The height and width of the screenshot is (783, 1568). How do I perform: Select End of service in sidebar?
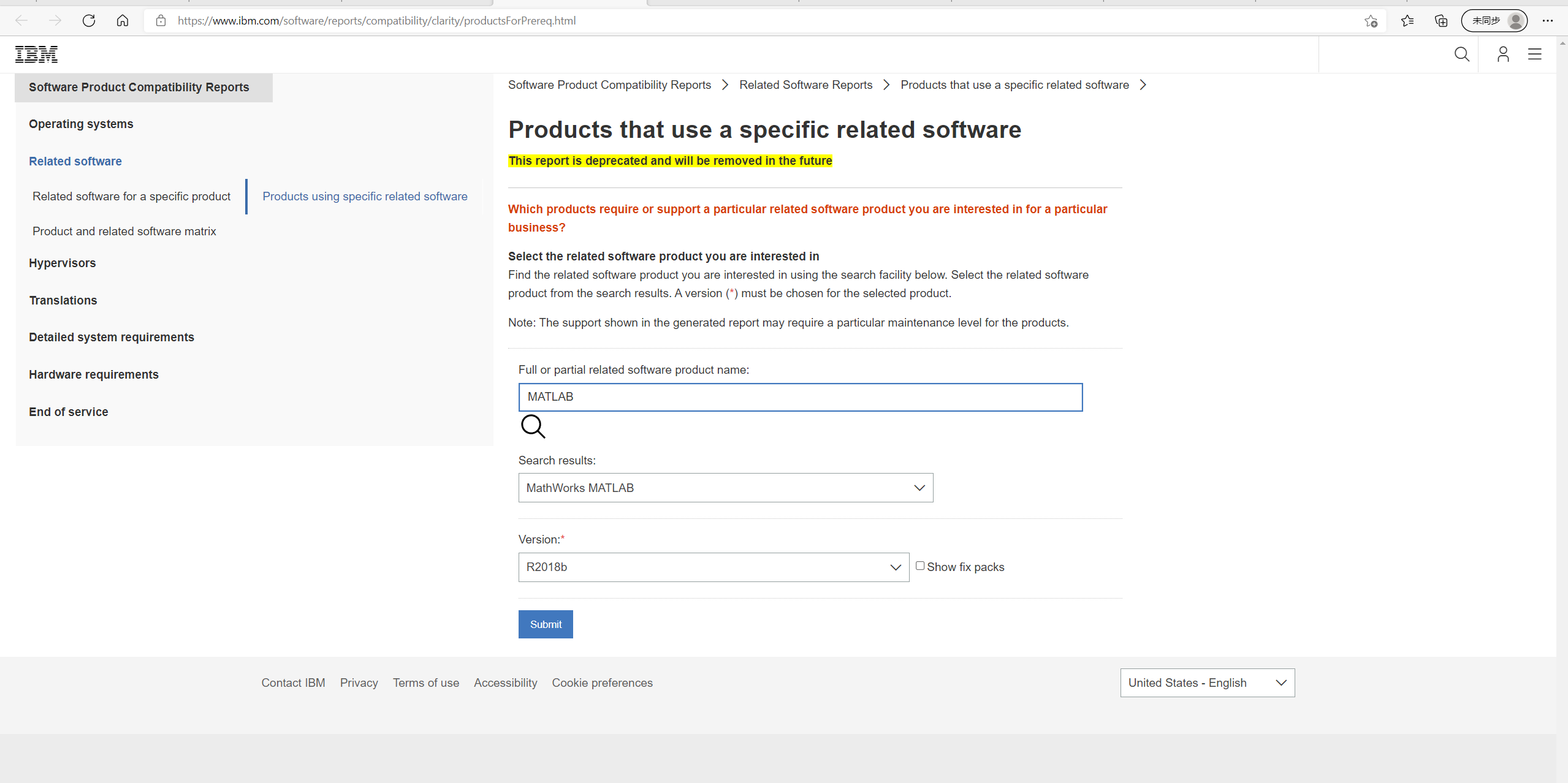point(69,412)
